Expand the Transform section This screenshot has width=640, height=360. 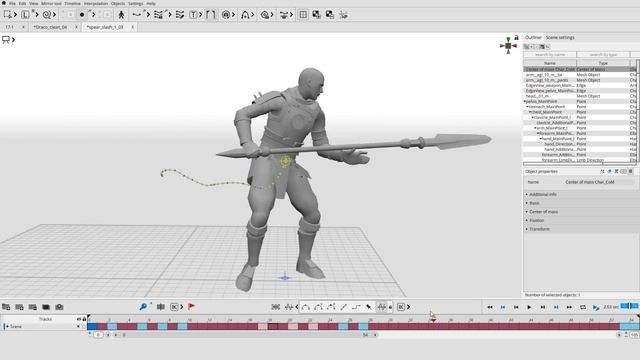pyautogui.click(x=581, y=229)
